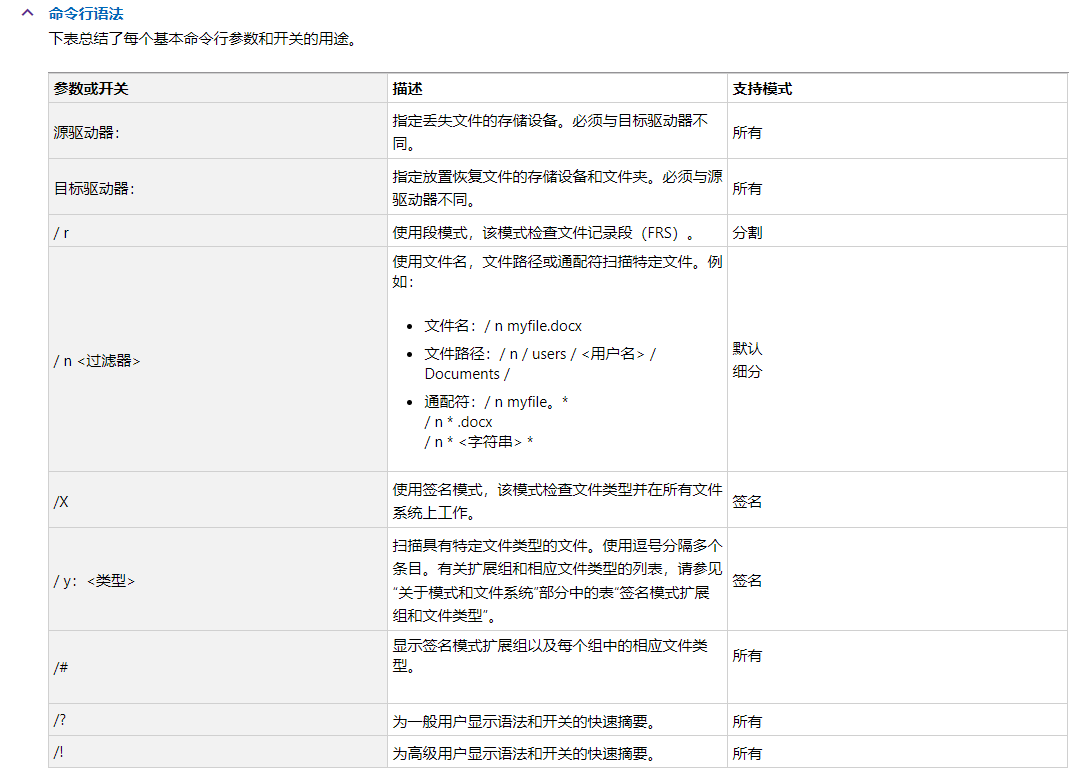Select the 描述 column header
This screenshot has width=1082, height=782.
(x=406, y=88)
